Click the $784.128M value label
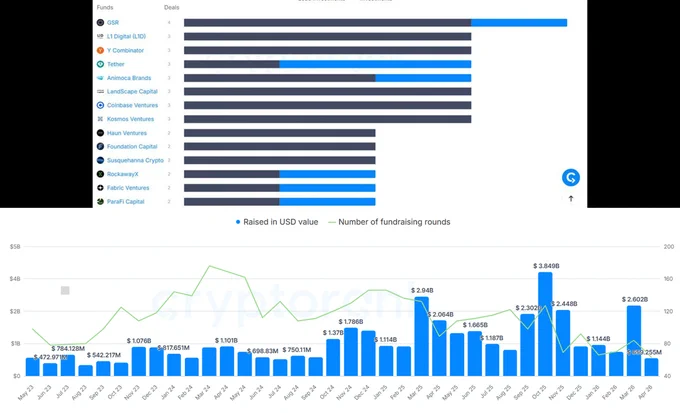 (x=68, y=349)
